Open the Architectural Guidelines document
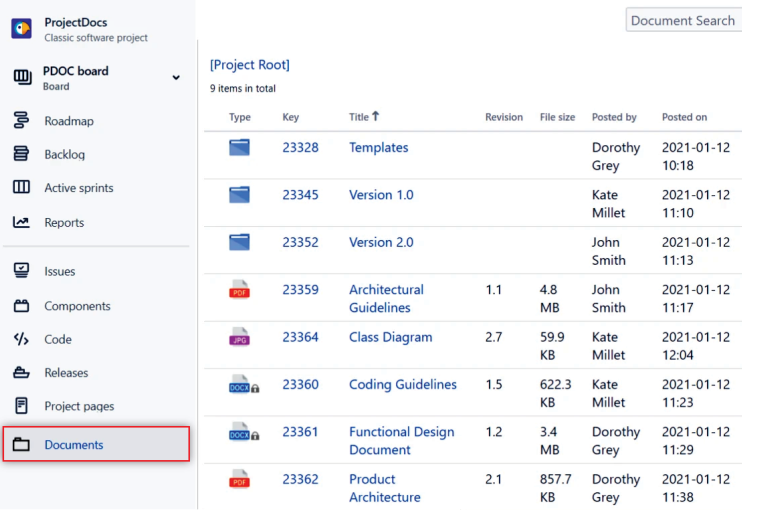This screenshot has height=517, width=774. [x=387, y=299]
